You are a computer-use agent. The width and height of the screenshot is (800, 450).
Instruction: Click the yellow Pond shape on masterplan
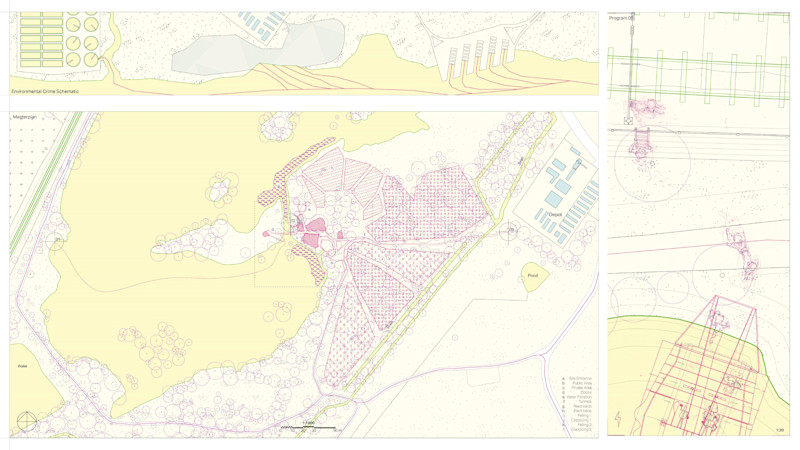(534, 277)
